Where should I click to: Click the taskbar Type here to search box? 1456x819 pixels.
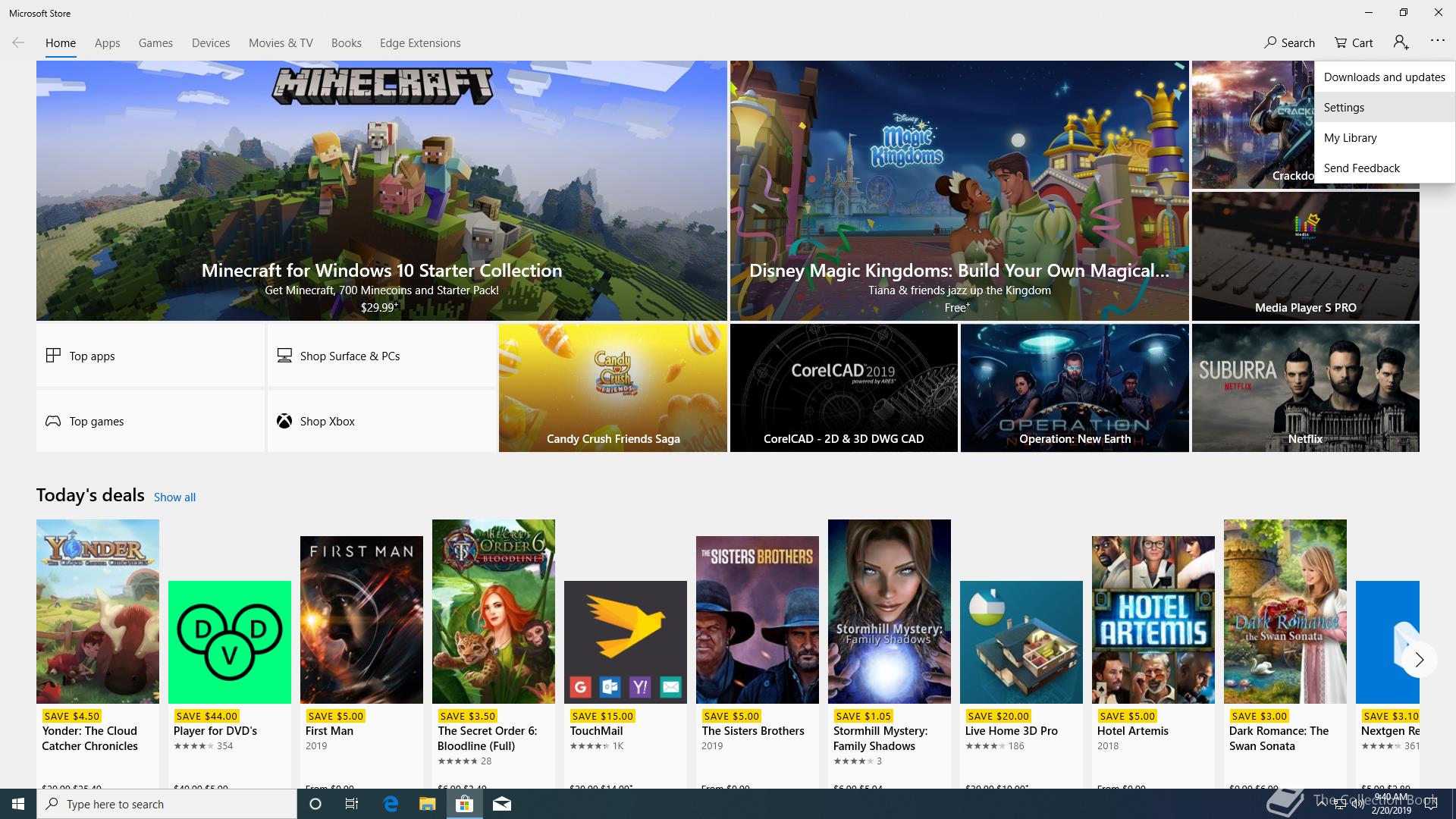167,804
